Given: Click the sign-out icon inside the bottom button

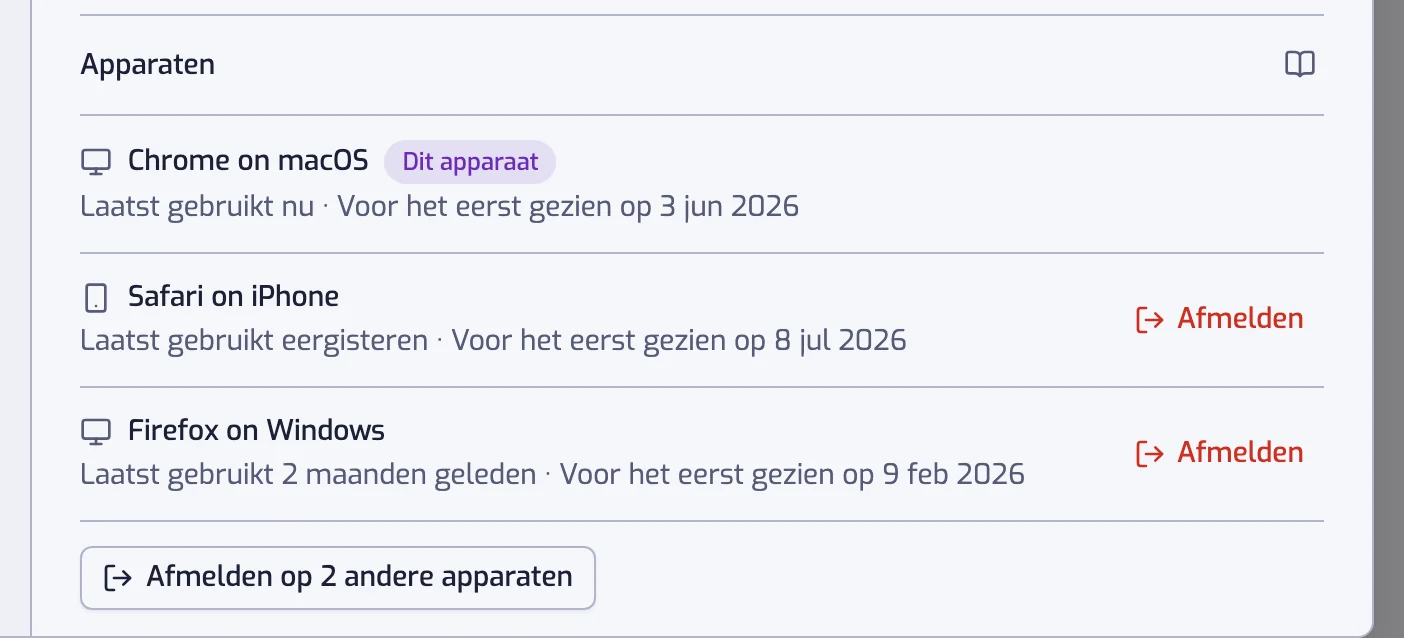Looking at the screenshot, I should (119, 577).
